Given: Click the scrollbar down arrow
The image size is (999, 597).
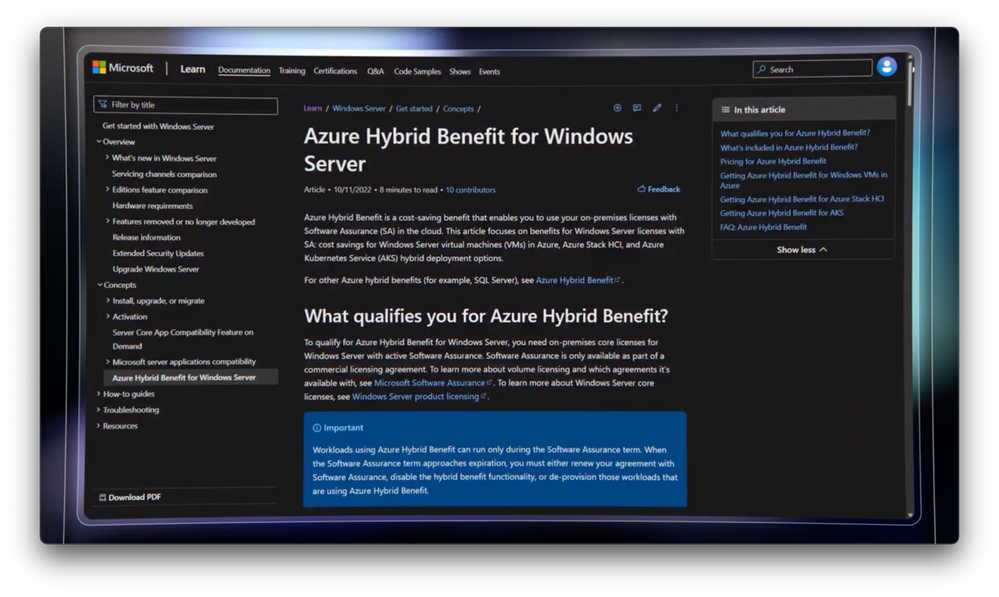Looking at the screenshot, I should point(910,515).
